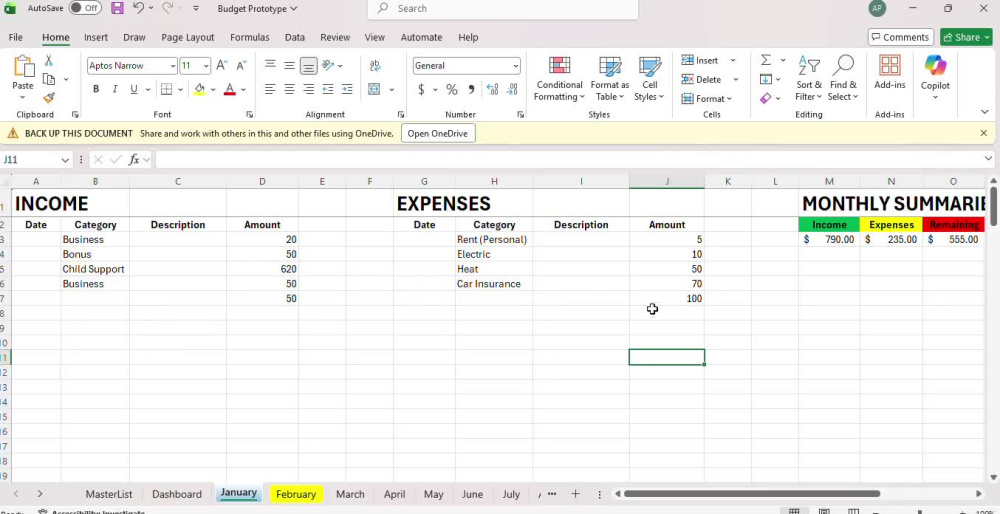Expand the Name Box J11 dropdown
1000x514 pixels.
click(64, 160)
